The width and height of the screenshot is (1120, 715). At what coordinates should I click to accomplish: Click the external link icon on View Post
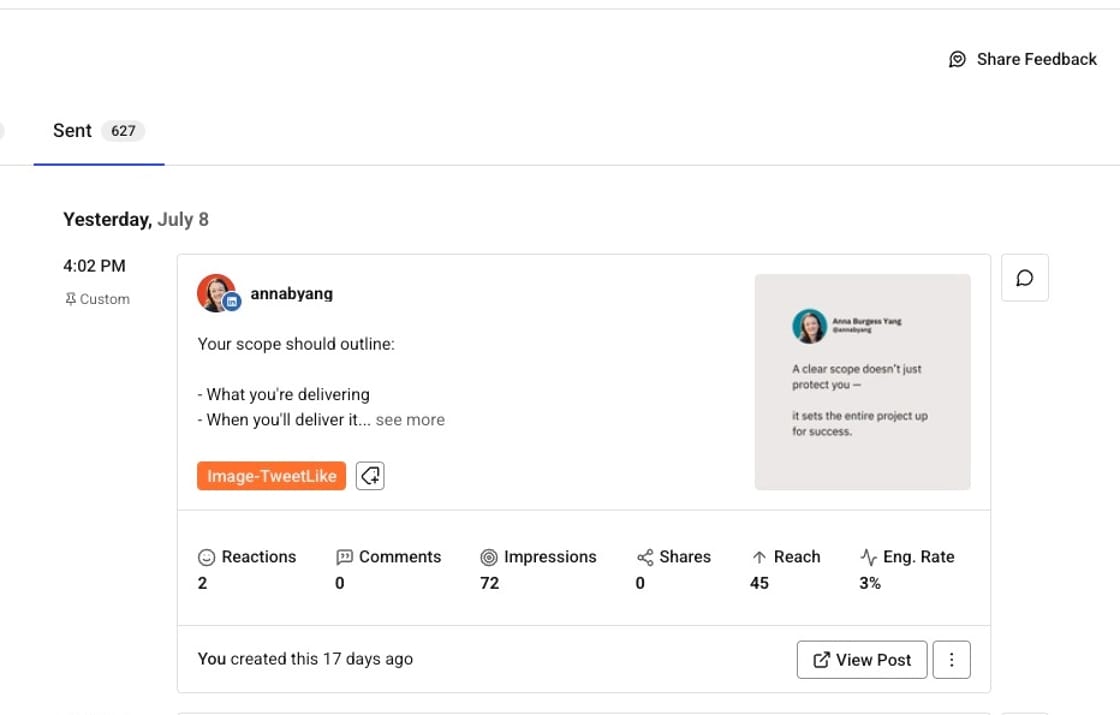824,660
